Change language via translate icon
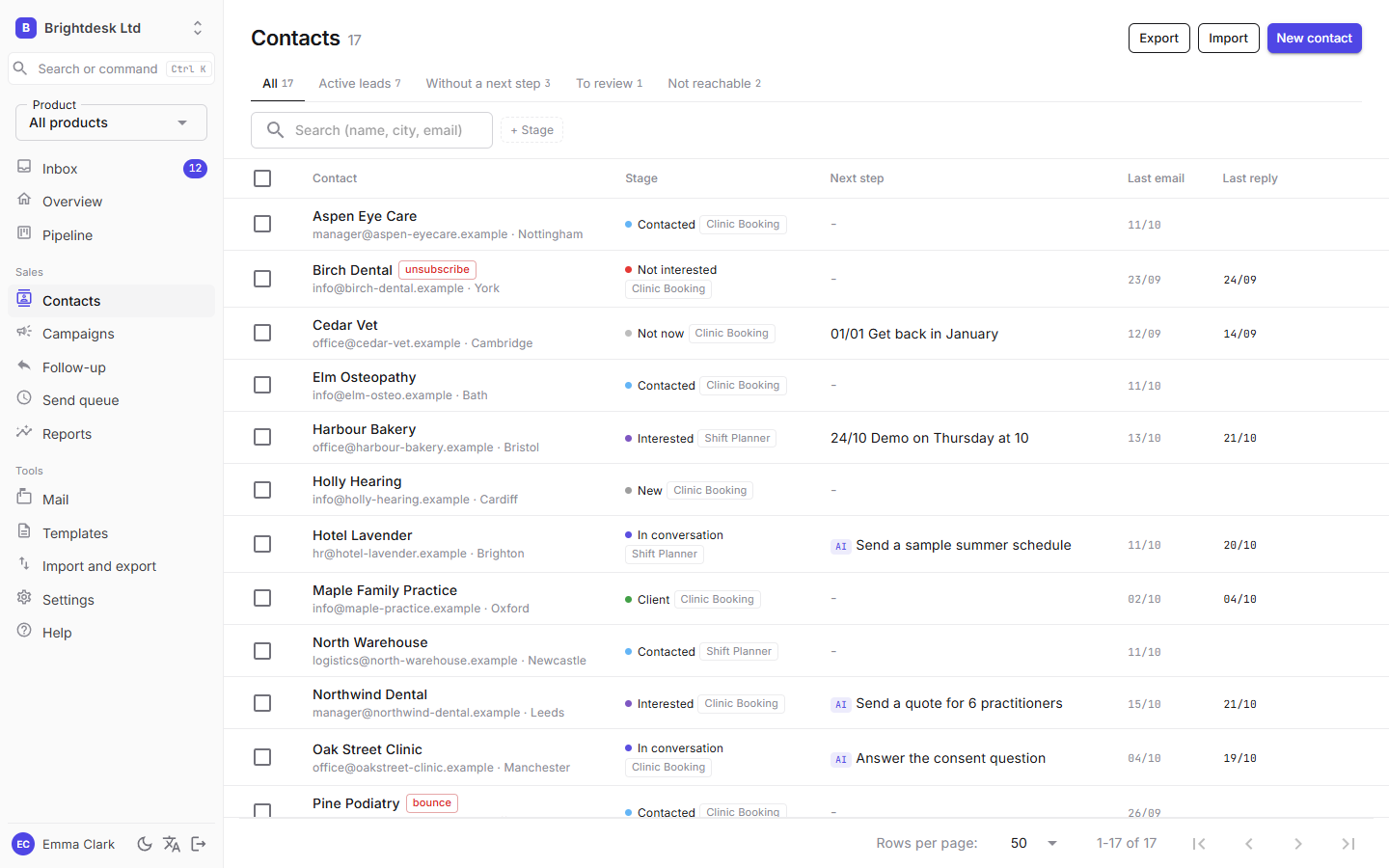The image size is (1389, 868). (172, 844)
